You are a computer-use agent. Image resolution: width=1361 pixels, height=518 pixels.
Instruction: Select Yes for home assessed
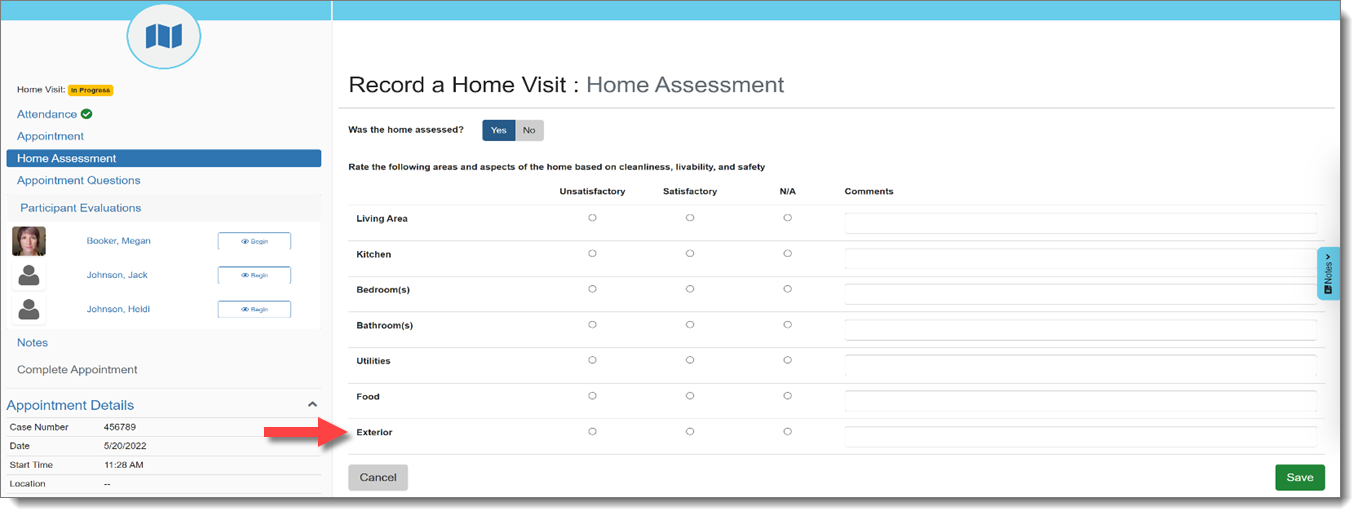[498, 130]
